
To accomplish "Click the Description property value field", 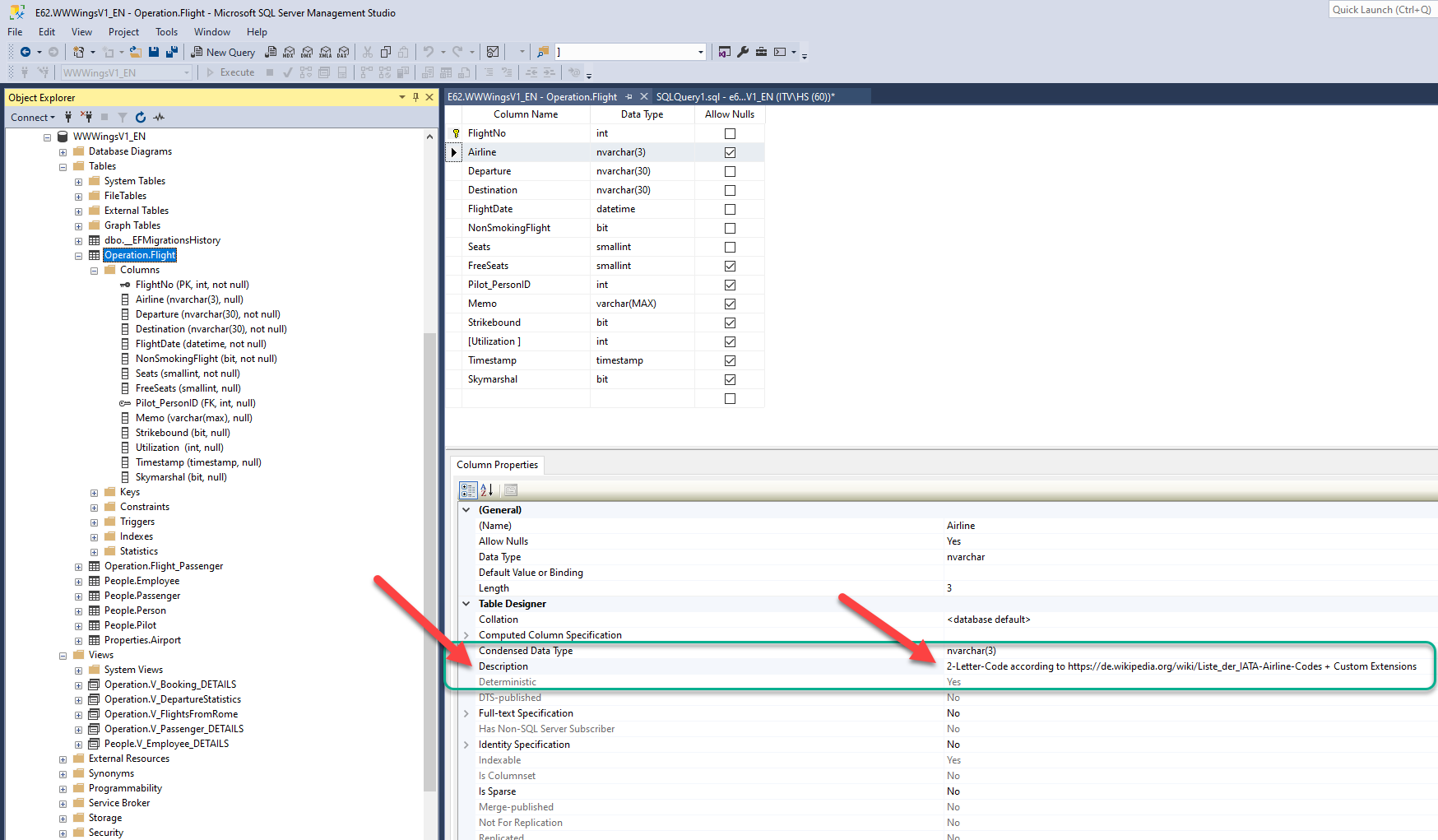I will tap(1181, 666).
